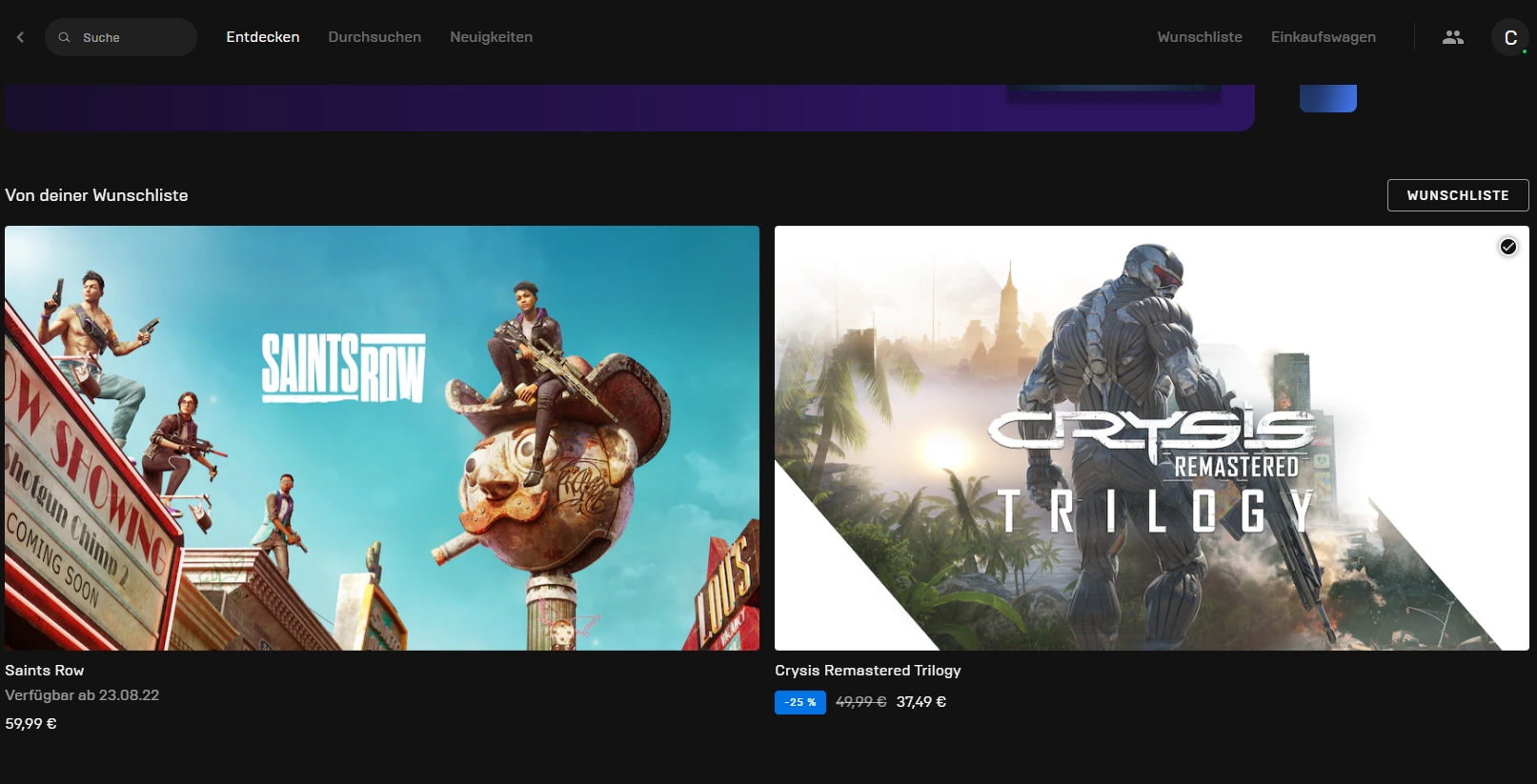Click the purple banner at the top
The image size is (1537, 784).
(629, 108)
